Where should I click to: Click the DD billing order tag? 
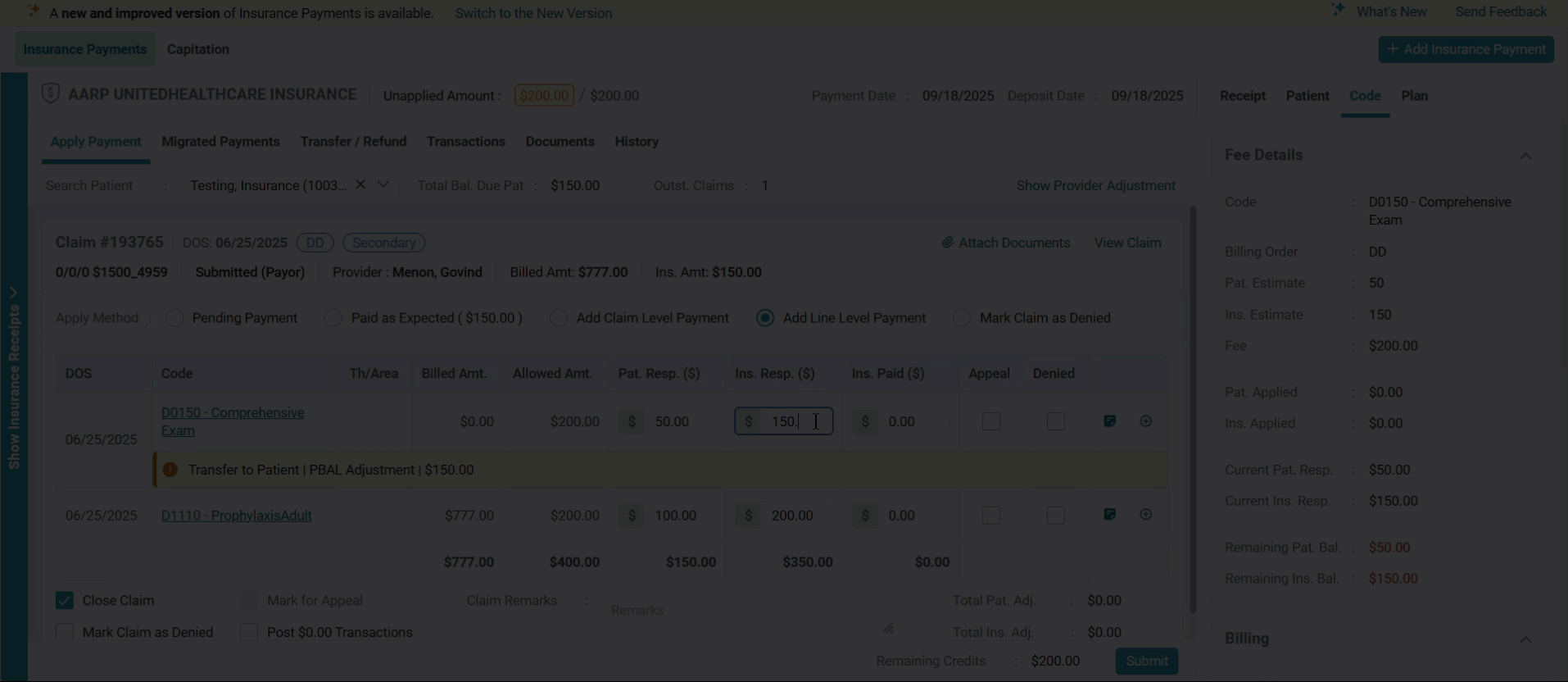pyautogui.click(x=315, y=243)
